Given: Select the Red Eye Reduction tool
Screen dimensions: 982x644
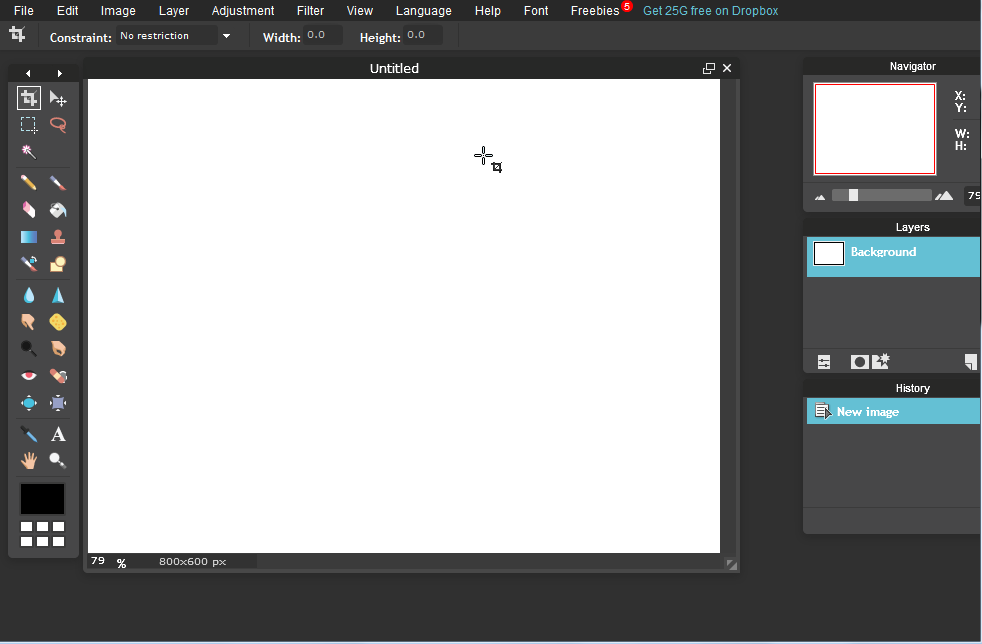Looking at the screenshot, I should [29, 376].
